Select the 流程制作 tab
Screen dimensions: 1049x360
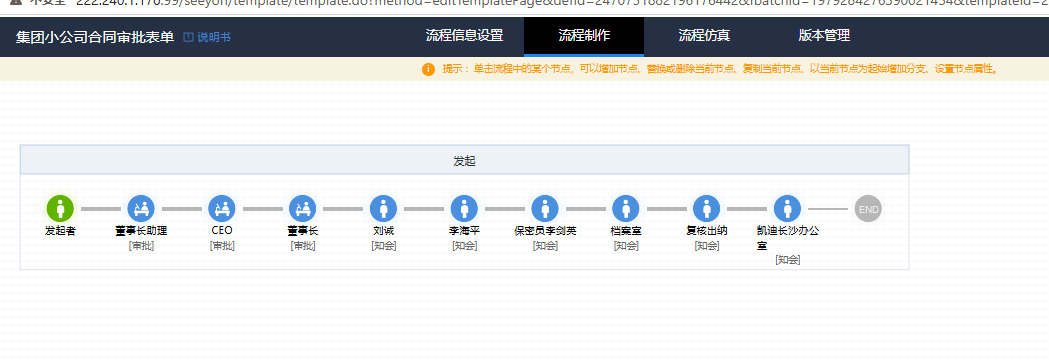click(584, 36)
